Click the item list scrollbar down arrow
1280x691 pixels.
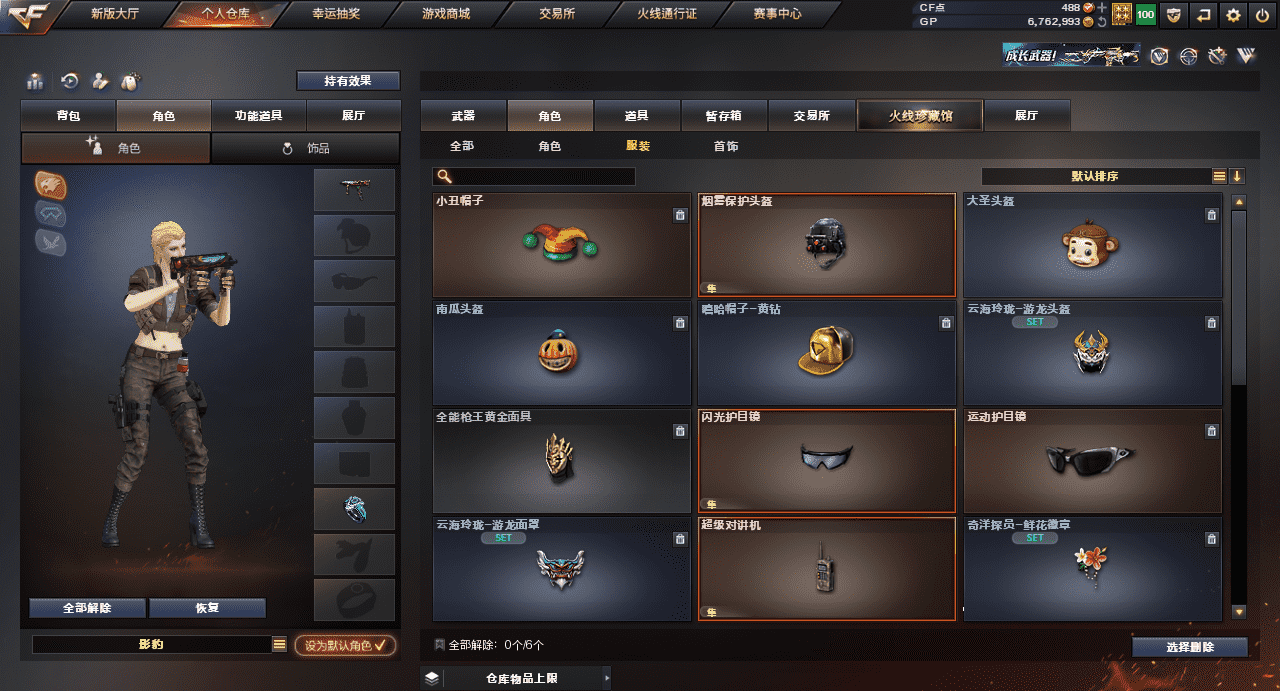[1239, 611]
